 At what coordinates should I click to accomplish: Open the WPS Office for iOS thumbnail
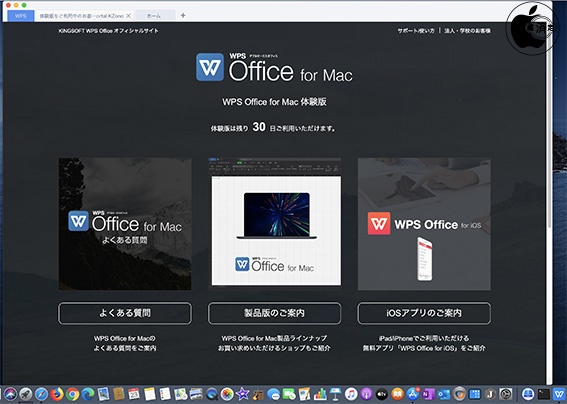(424, 224)
